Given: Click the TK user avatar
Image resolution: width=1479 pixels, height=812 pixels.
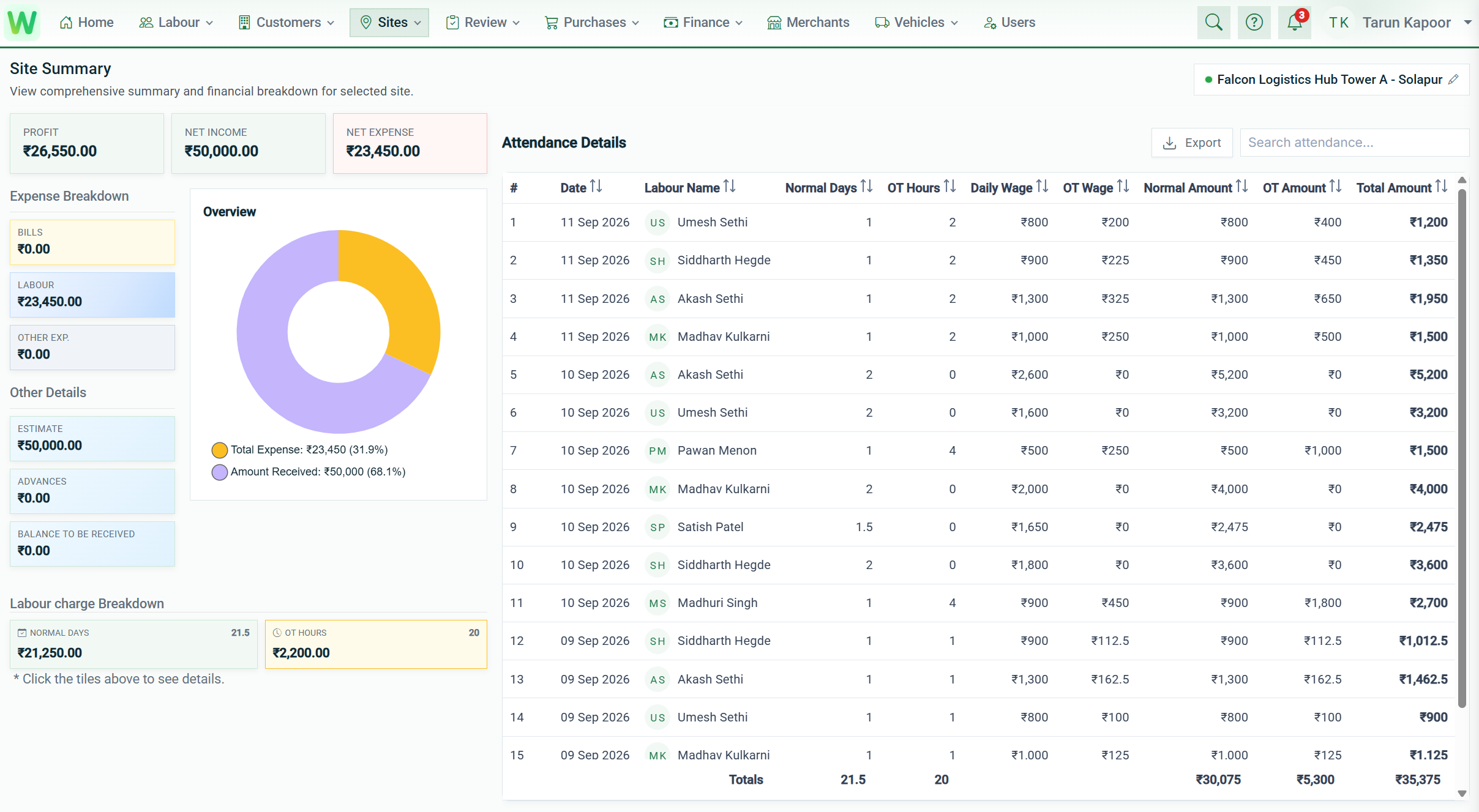Looking at the screenshot, I should 1339,23.
